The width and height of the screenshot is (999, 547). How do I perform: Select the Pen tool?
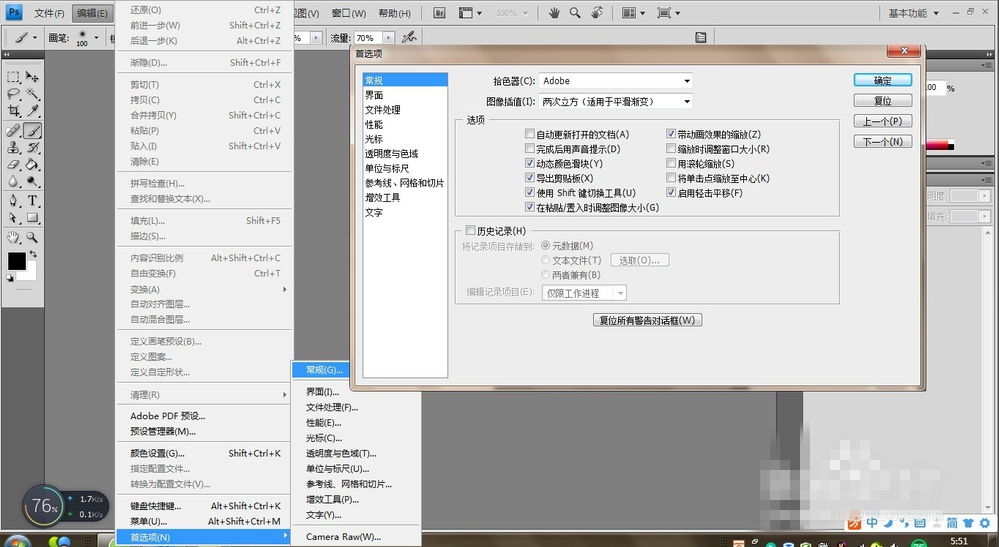14,200
